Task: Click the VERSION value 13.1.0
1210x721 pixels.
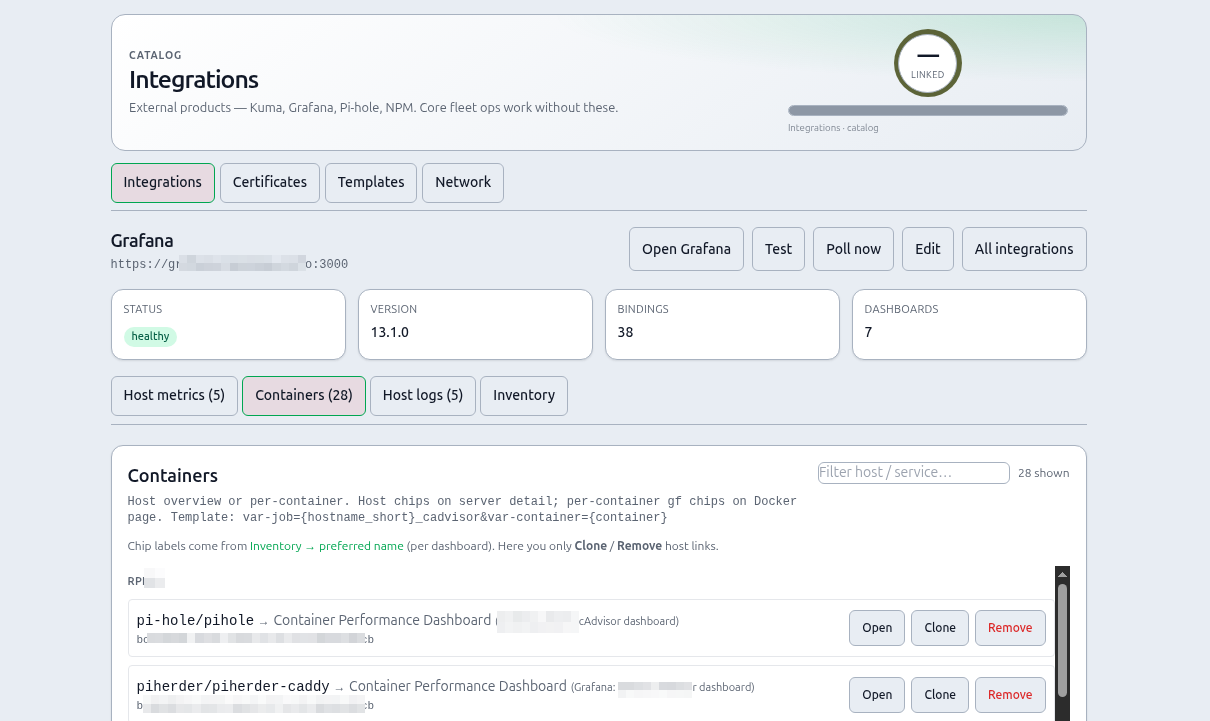Action: pyautogui.click(x=390, y=332)
